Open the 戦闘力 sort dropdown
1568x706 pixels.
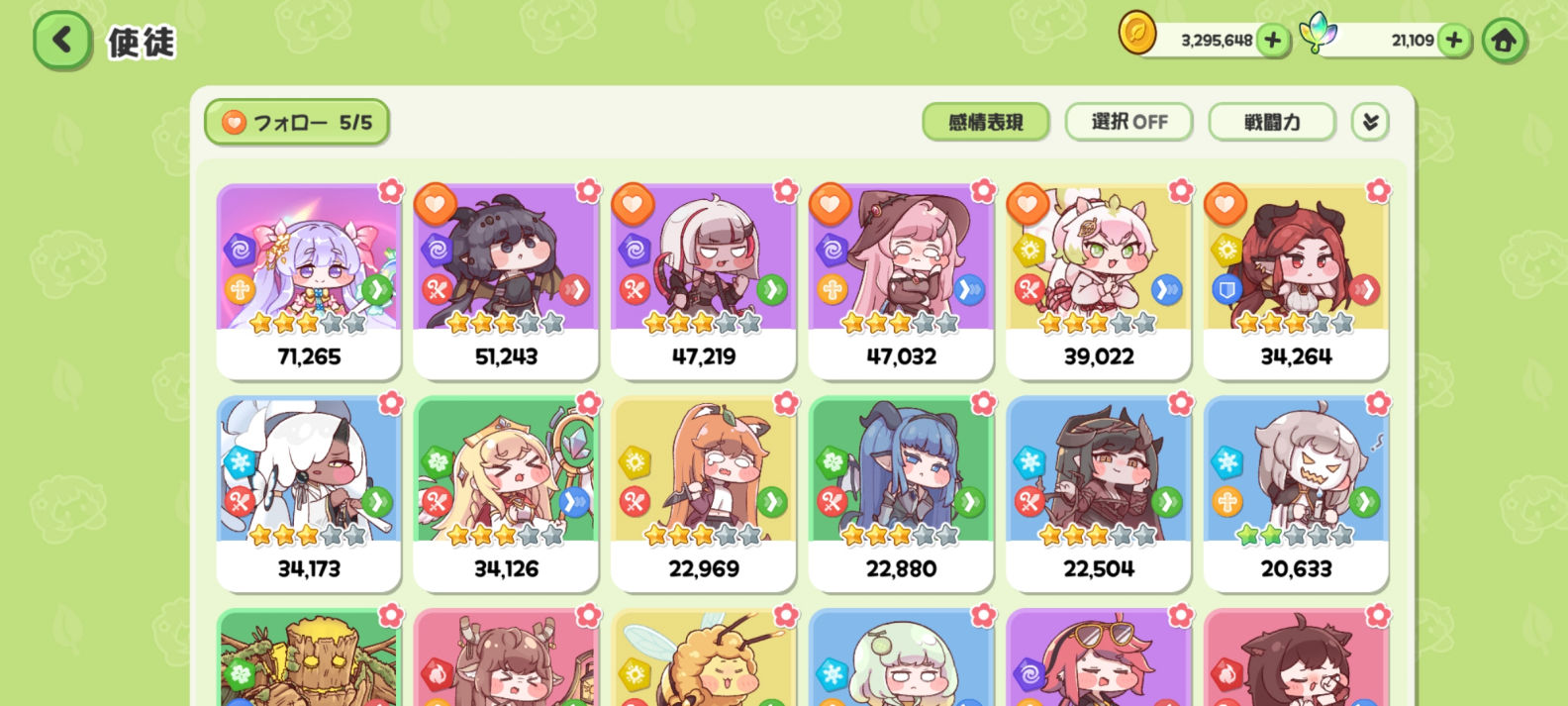1272,122
